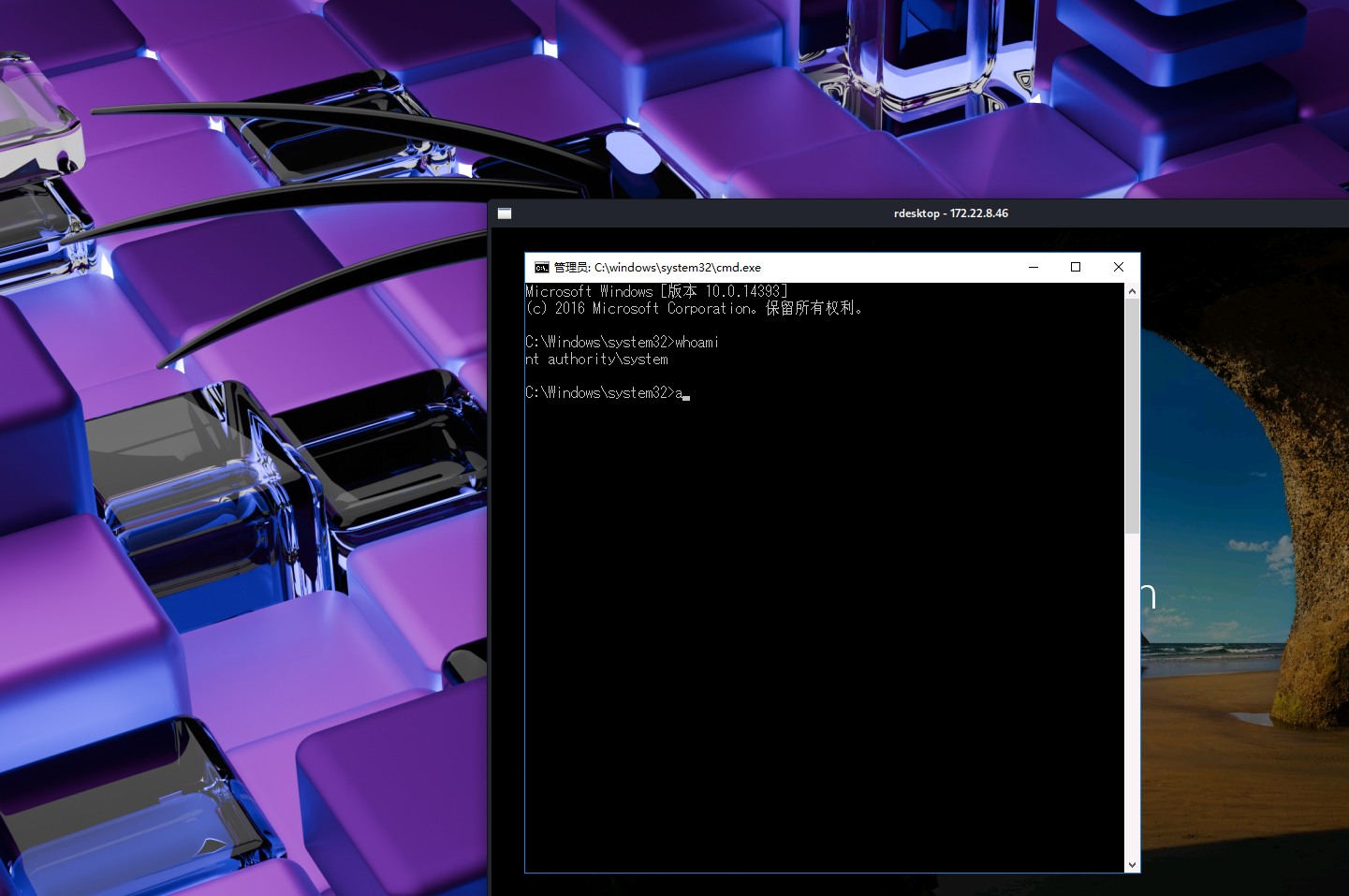The width and height of the screenshot is (1349, 896).
Task: Maximize the cmd.exe window
Action: tap(1076, 267)
